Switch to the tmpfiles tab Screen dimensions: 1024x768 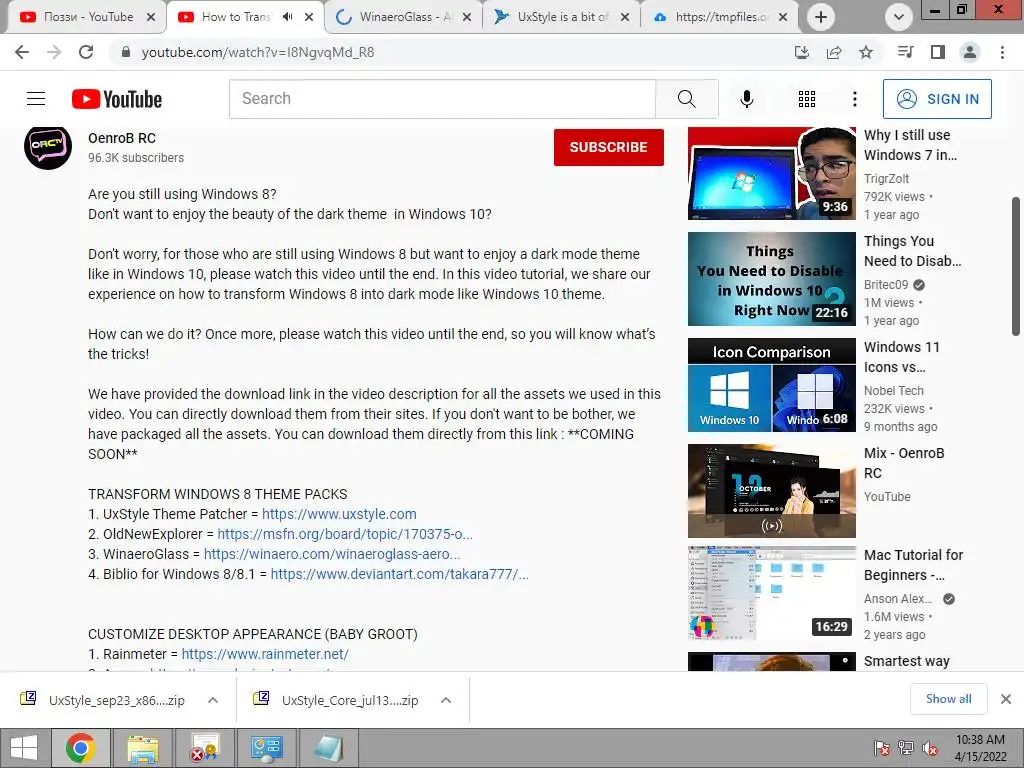719,17
